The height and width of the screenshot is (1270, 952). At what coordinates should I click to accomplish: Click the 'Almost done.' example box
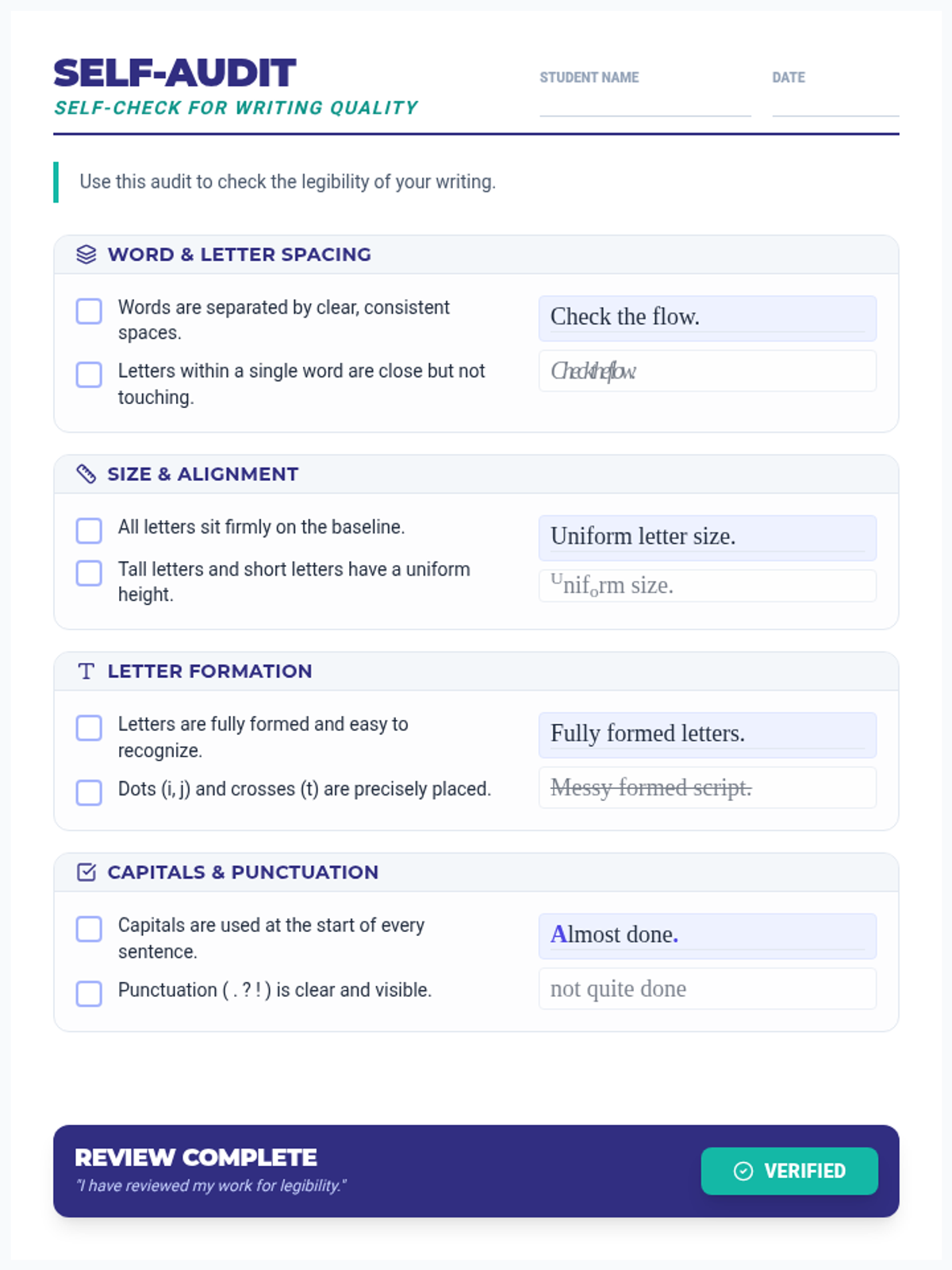(707, 935)
